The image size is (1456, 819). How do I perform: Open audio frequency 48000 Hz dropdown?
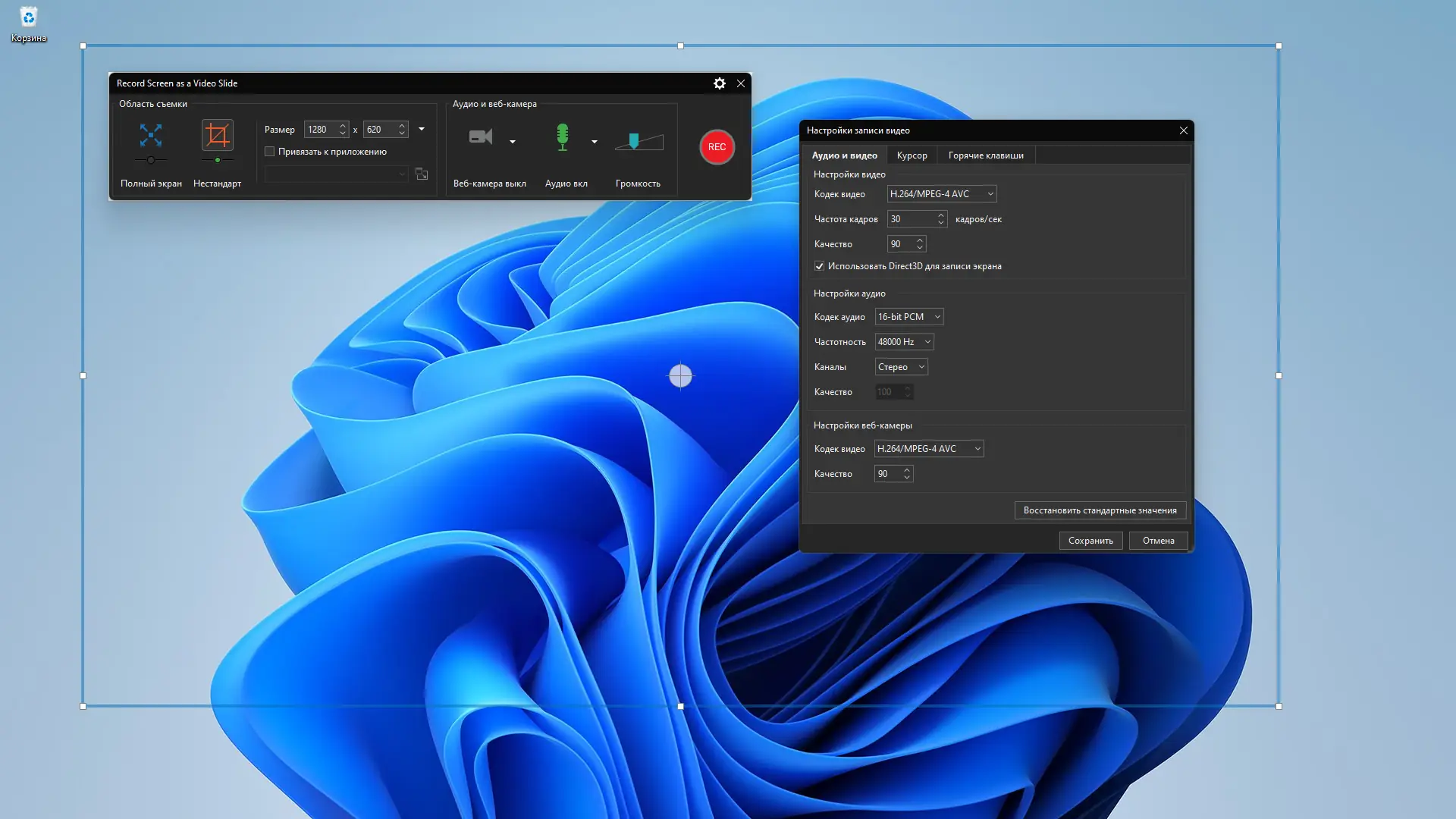904,342
